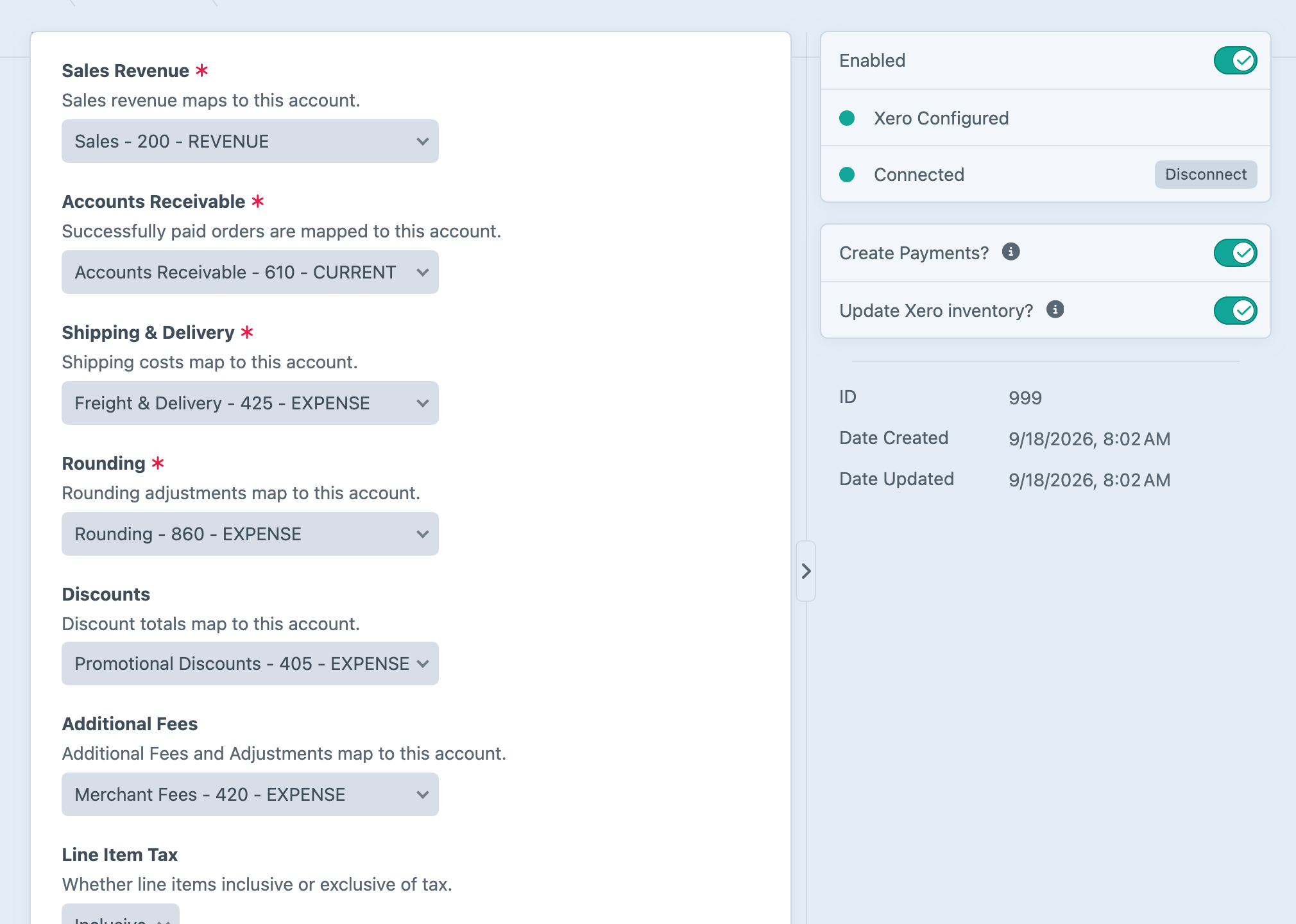
Task: Toggle the Enabled switch
Action: pyautogui.click(x=1235, y=60)
